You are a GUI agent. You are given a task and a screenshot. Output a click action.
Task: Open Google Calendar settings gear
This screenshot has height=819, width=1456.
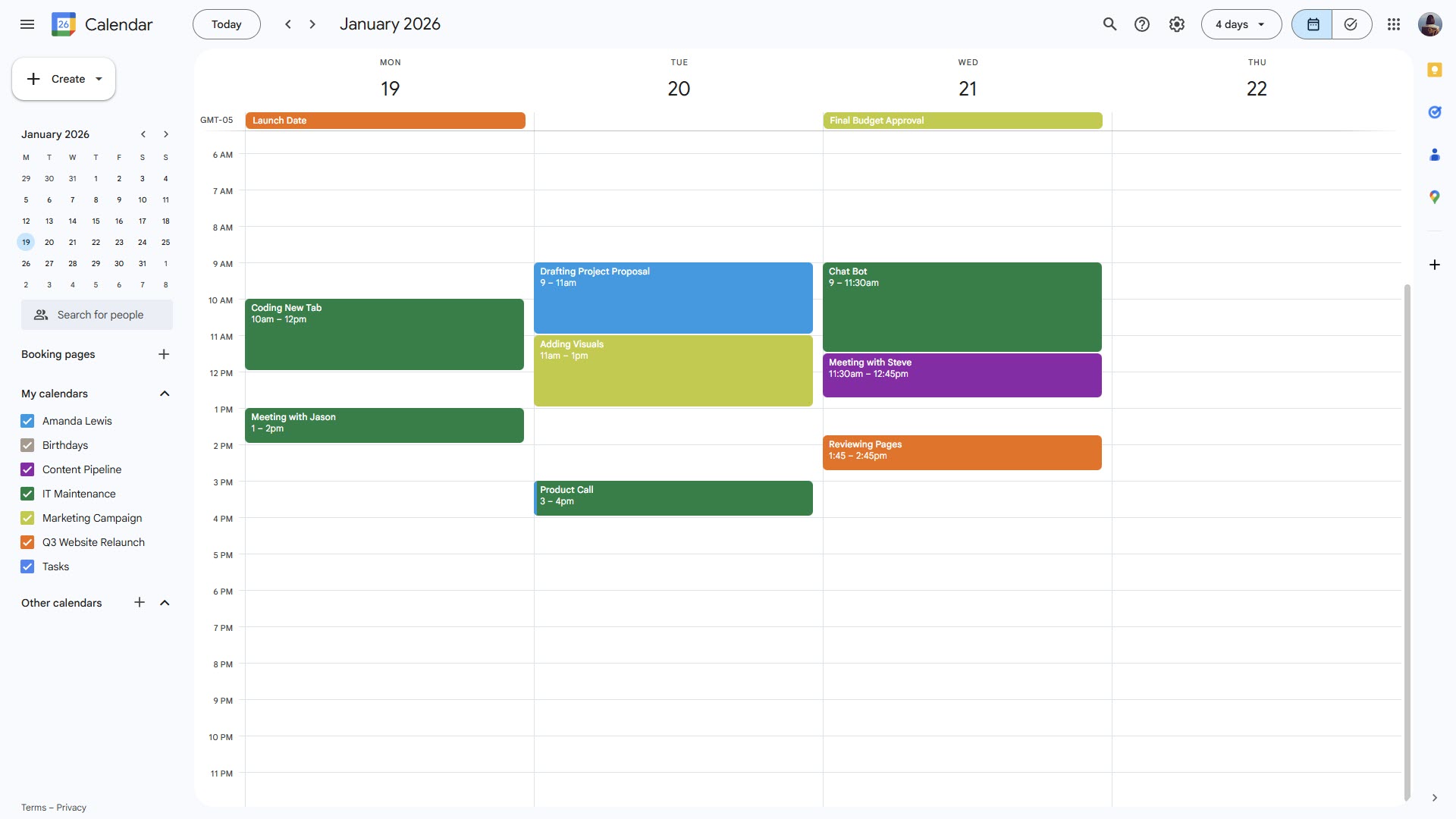pyautogui.click(x=1175, y=24)
